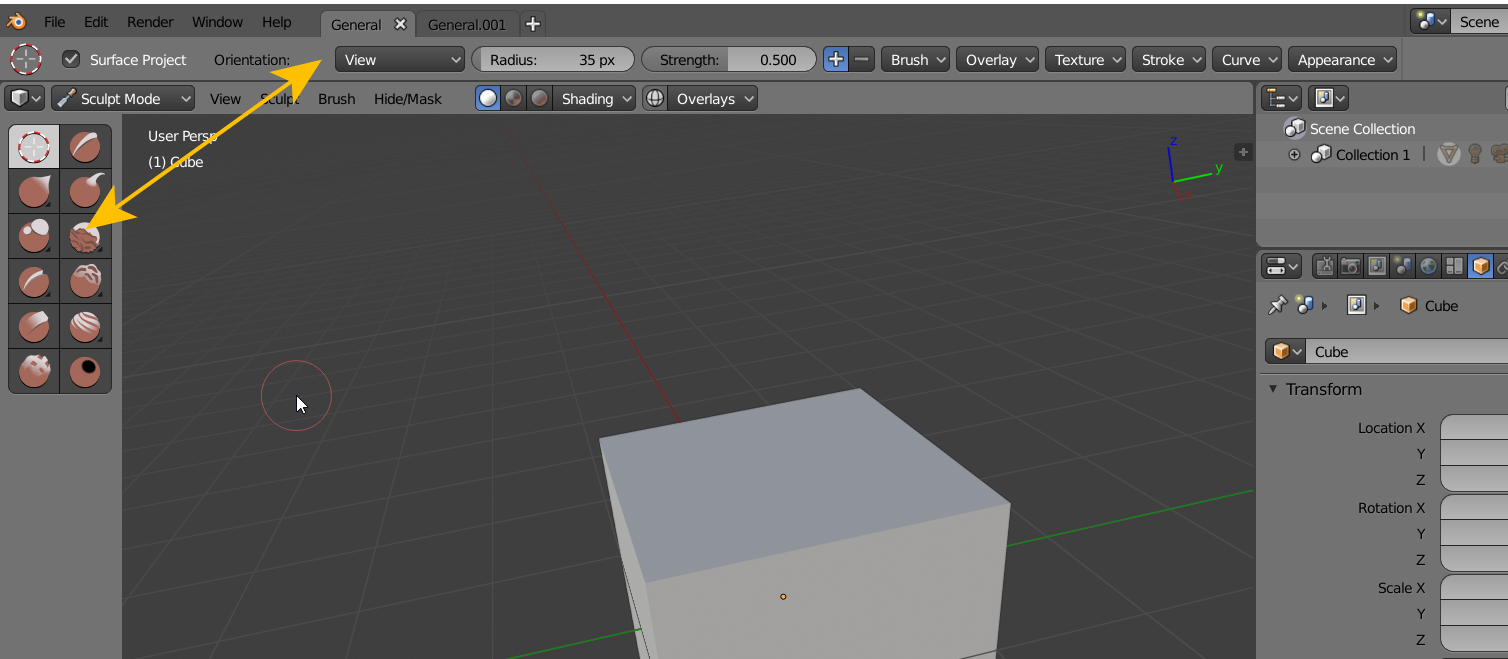Open the World properties globe icon
The width and height of the screenshot is (1508, 659).
click(x=1428, y=266)
